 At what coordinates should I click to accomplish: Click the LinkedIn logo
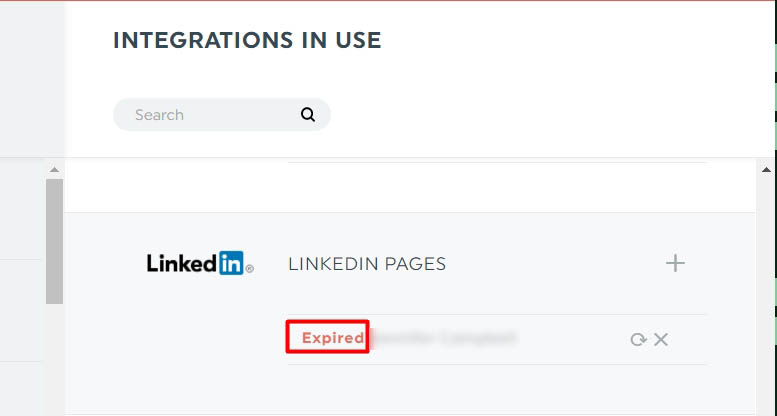200,263
